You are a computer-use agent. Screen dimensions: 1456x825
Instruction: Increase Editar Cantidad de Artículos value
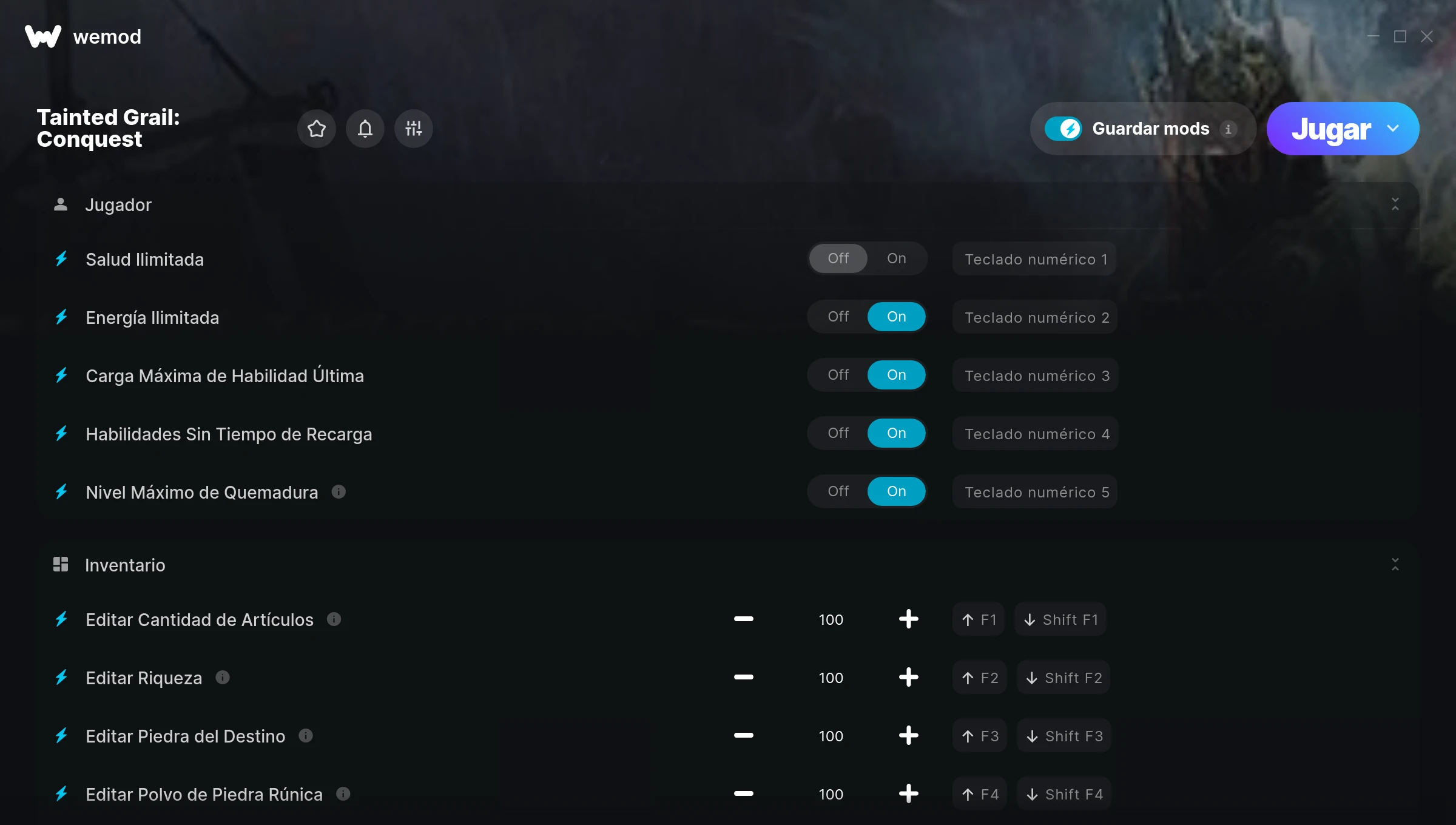pos(908,619)
